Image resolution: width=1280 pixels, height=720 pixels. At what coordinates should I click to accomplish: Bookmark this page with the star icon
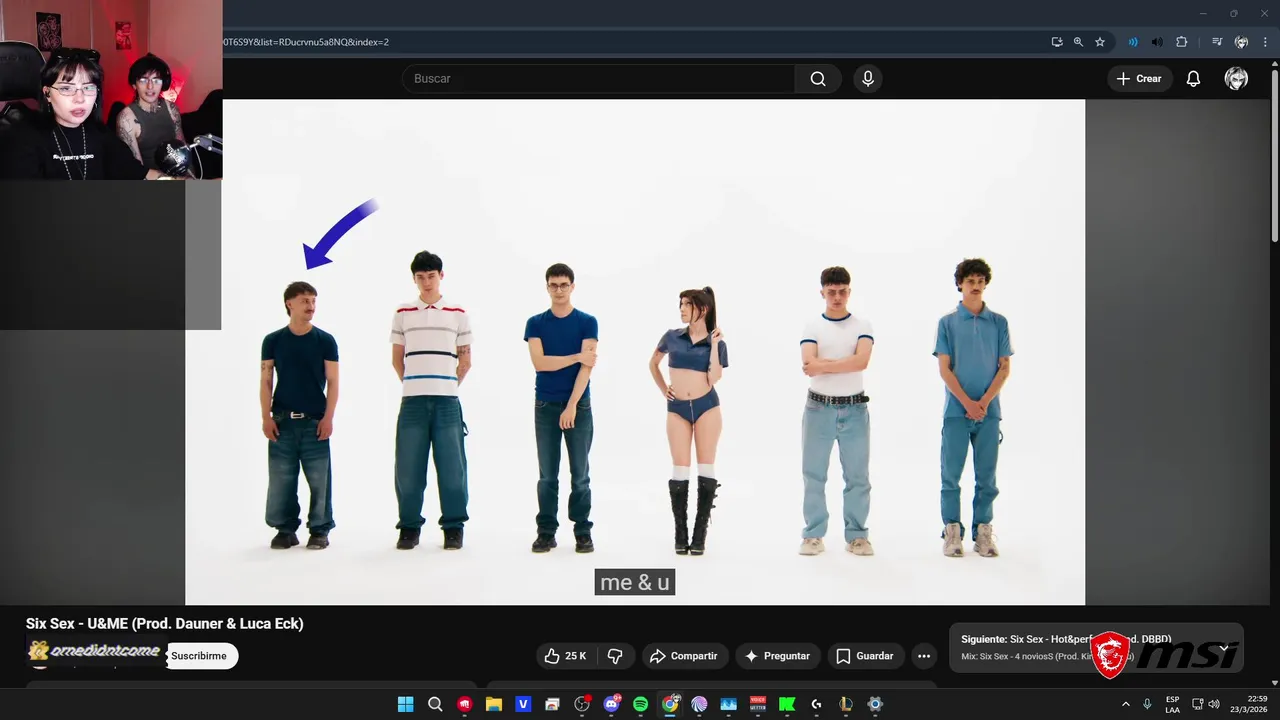1100,42
